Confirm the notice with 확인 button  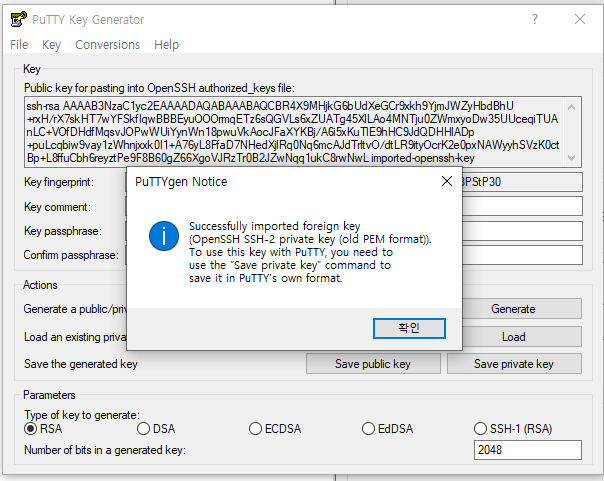pyautogui.click(x=409, y=328)
